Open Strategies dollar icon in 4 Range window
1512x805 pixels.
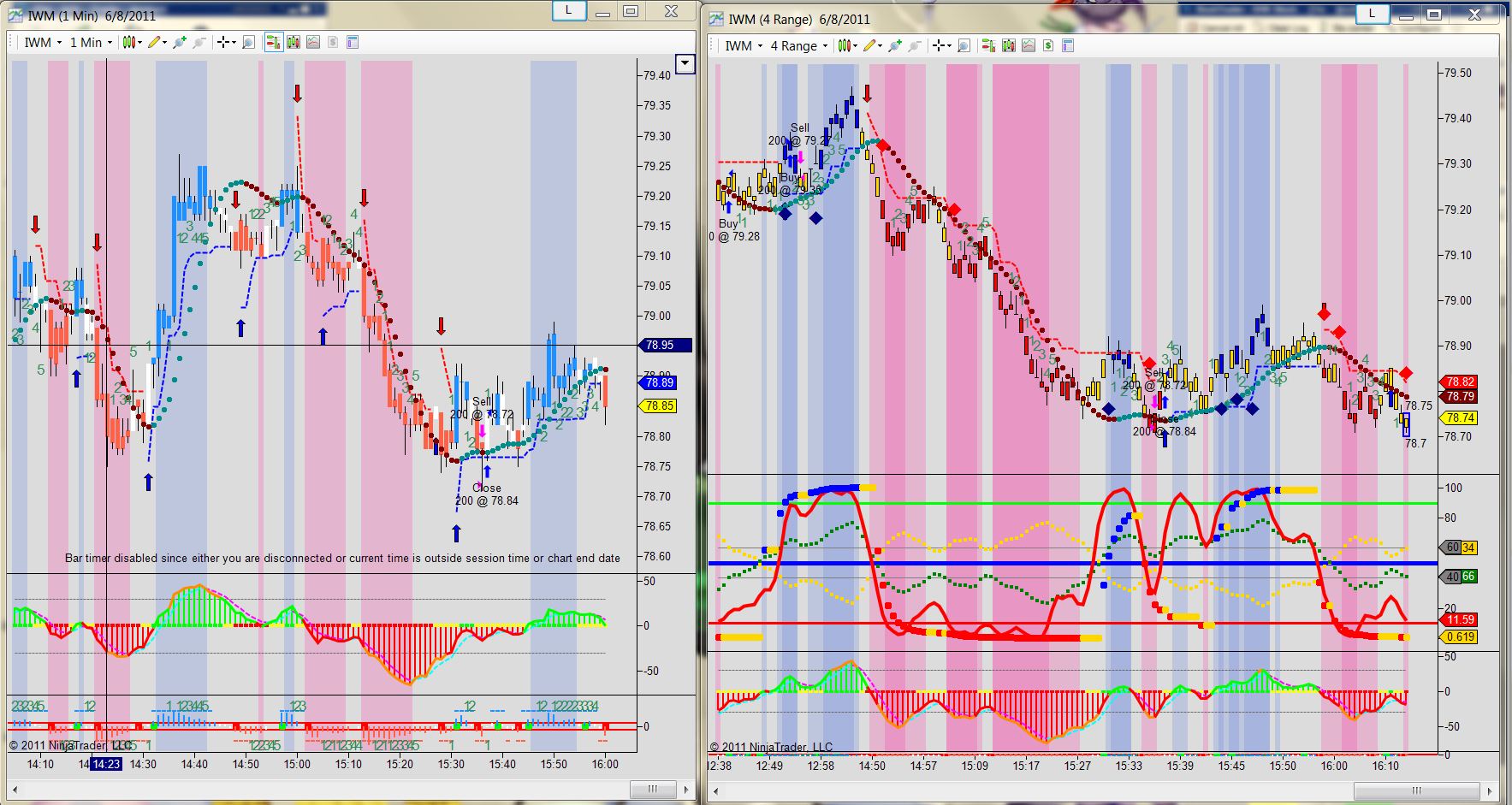(x=1048, y=45)
